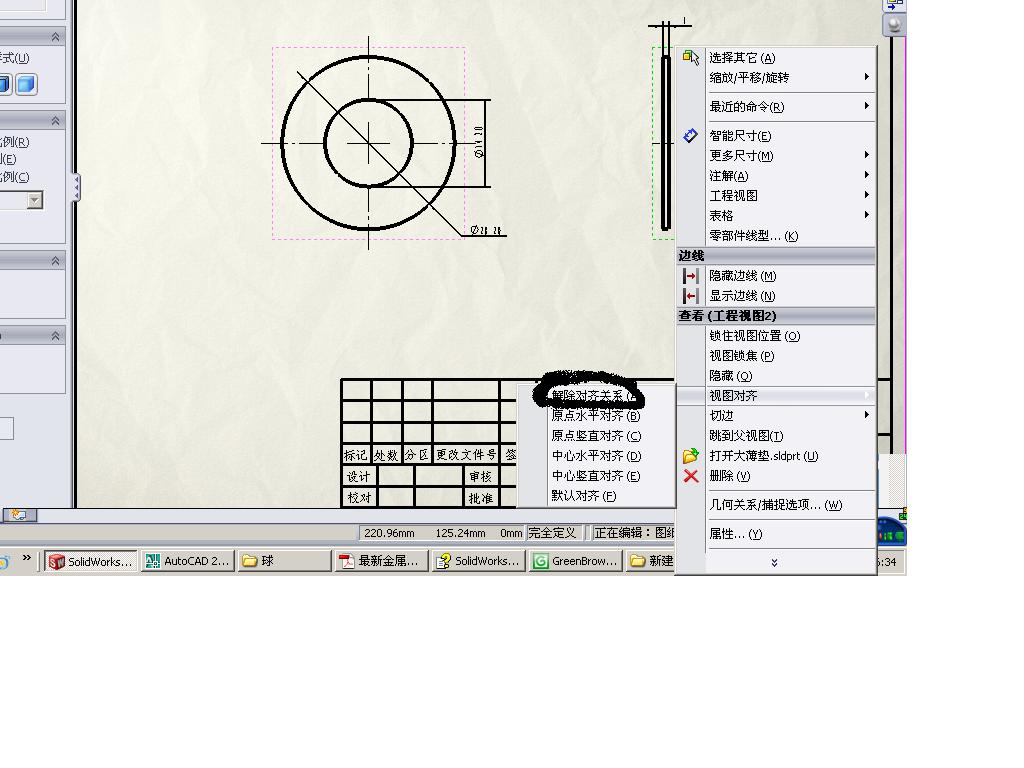Choose 原点水平对齐 (B) in submenu
The height and width of the screenshot is (768, 1024).
(x=596, y=415)
